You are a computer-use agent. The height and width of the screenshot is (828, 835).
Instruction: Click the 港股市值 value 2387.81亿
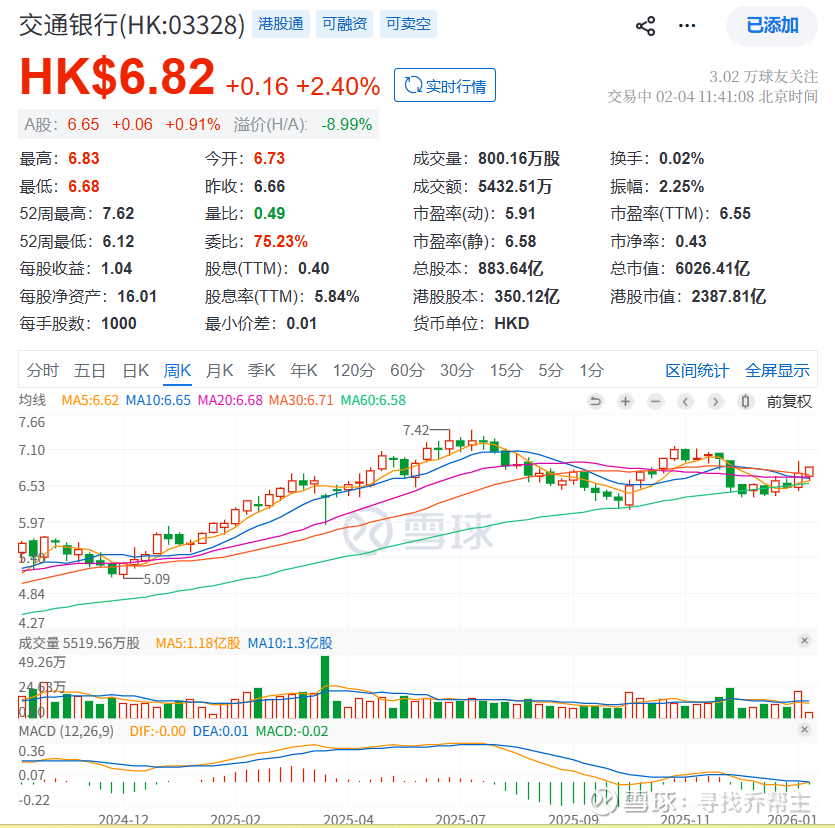(x=729, y=296)
